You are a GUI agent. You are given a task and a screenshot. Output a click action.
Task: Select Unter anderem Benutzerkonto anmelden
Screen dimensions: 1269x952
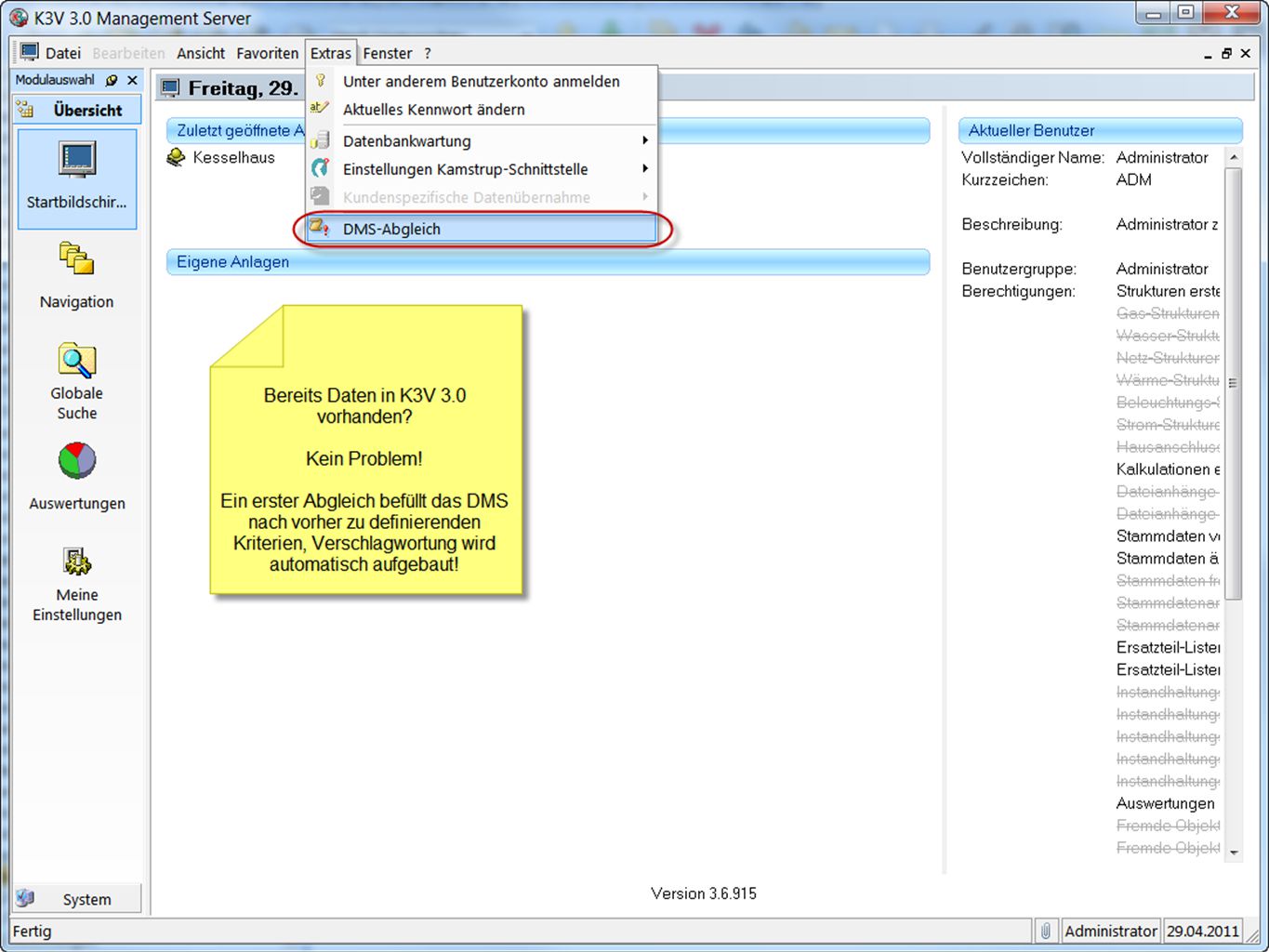tap(482, 81)
